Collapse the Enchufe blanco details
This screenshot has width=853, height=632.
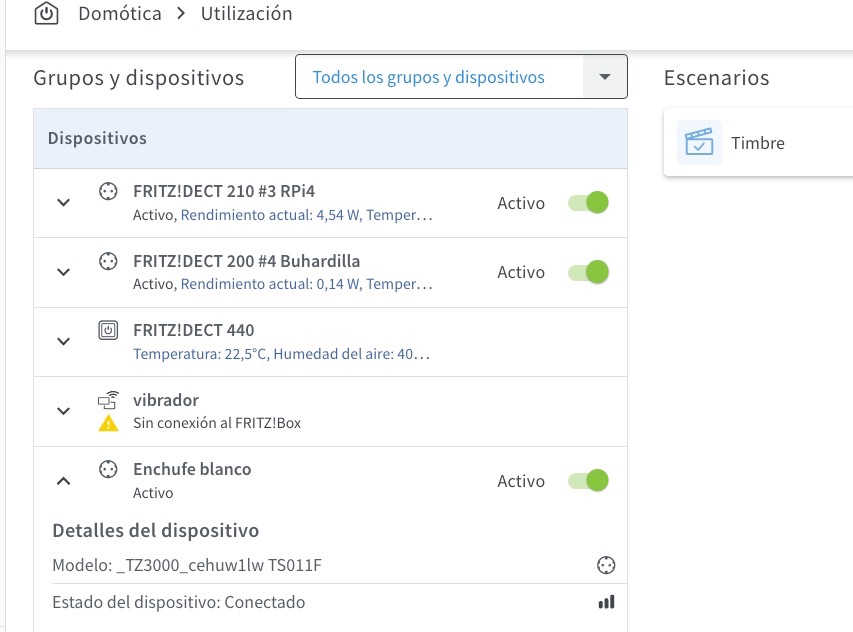(x=64, y=481)
